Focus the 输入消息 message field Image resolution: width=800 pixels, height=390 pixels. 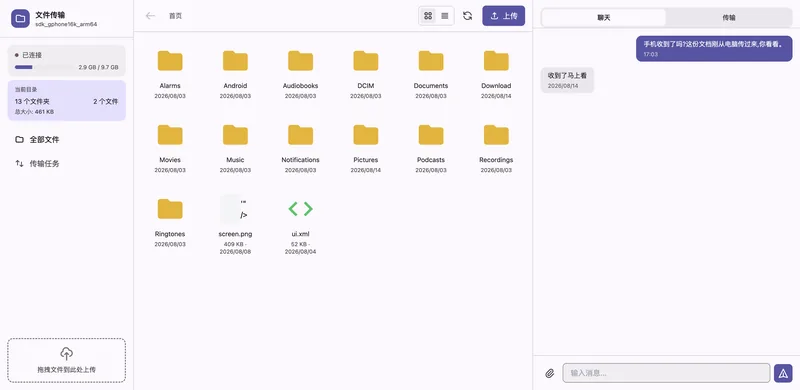tap(666, 373)
